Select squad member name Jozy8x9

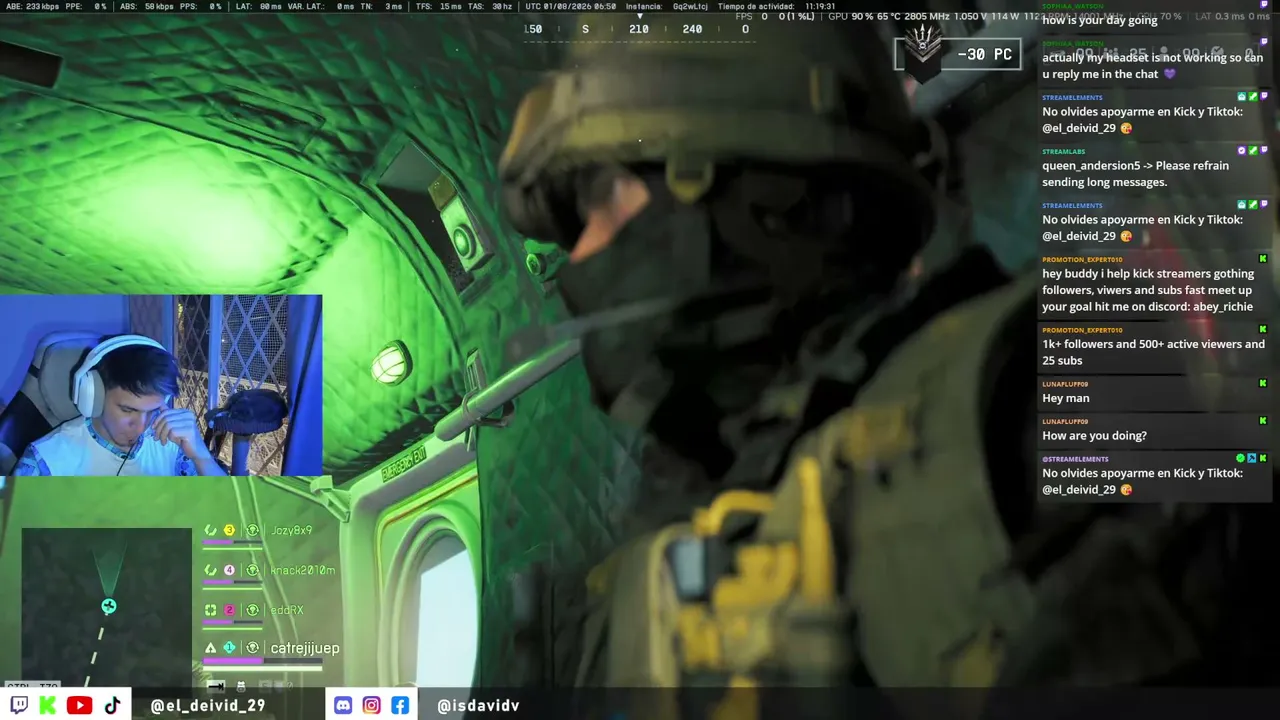click(292, 530)
